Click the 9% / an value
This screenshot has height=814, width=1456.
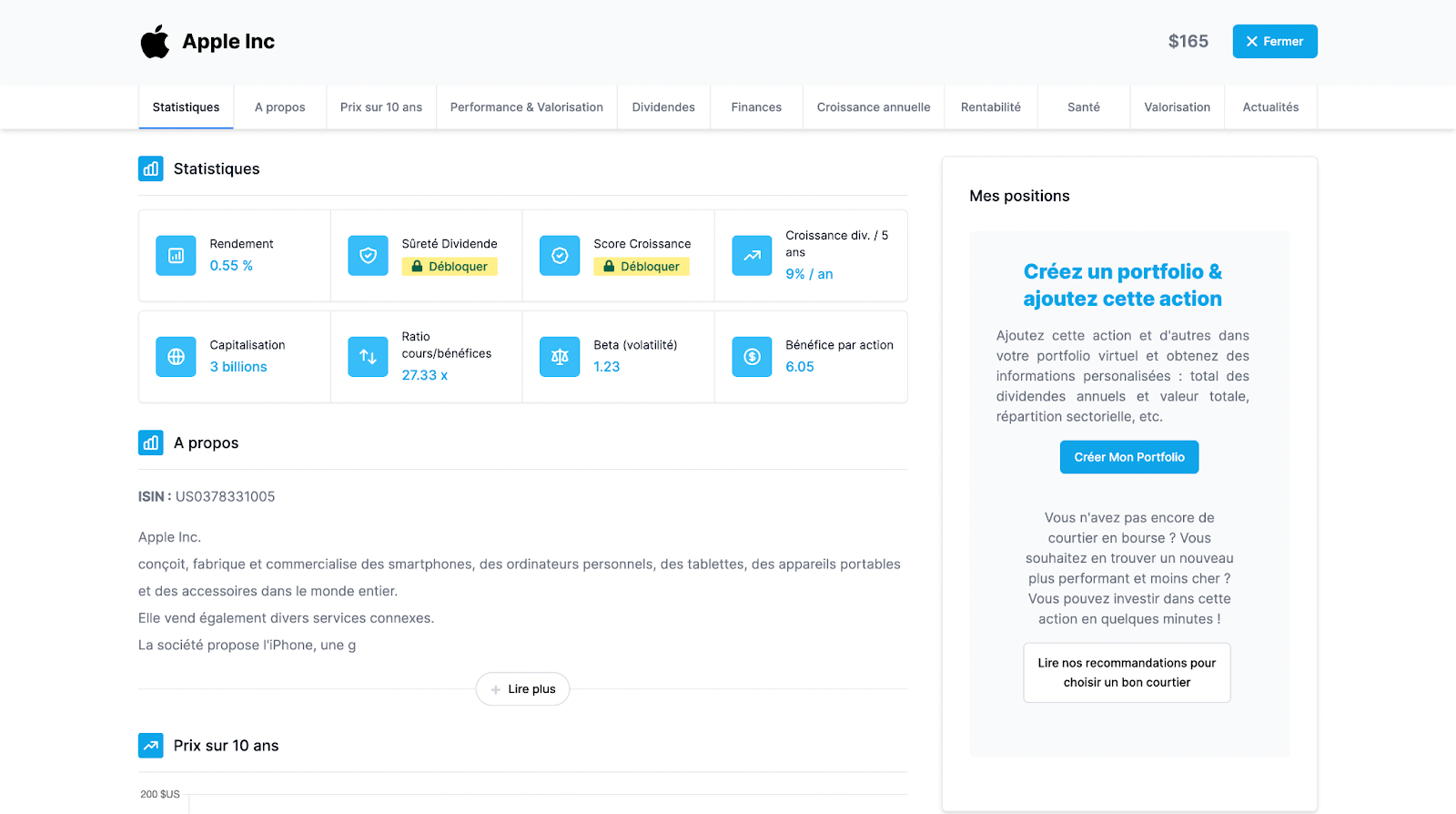[x=809, y=274]
